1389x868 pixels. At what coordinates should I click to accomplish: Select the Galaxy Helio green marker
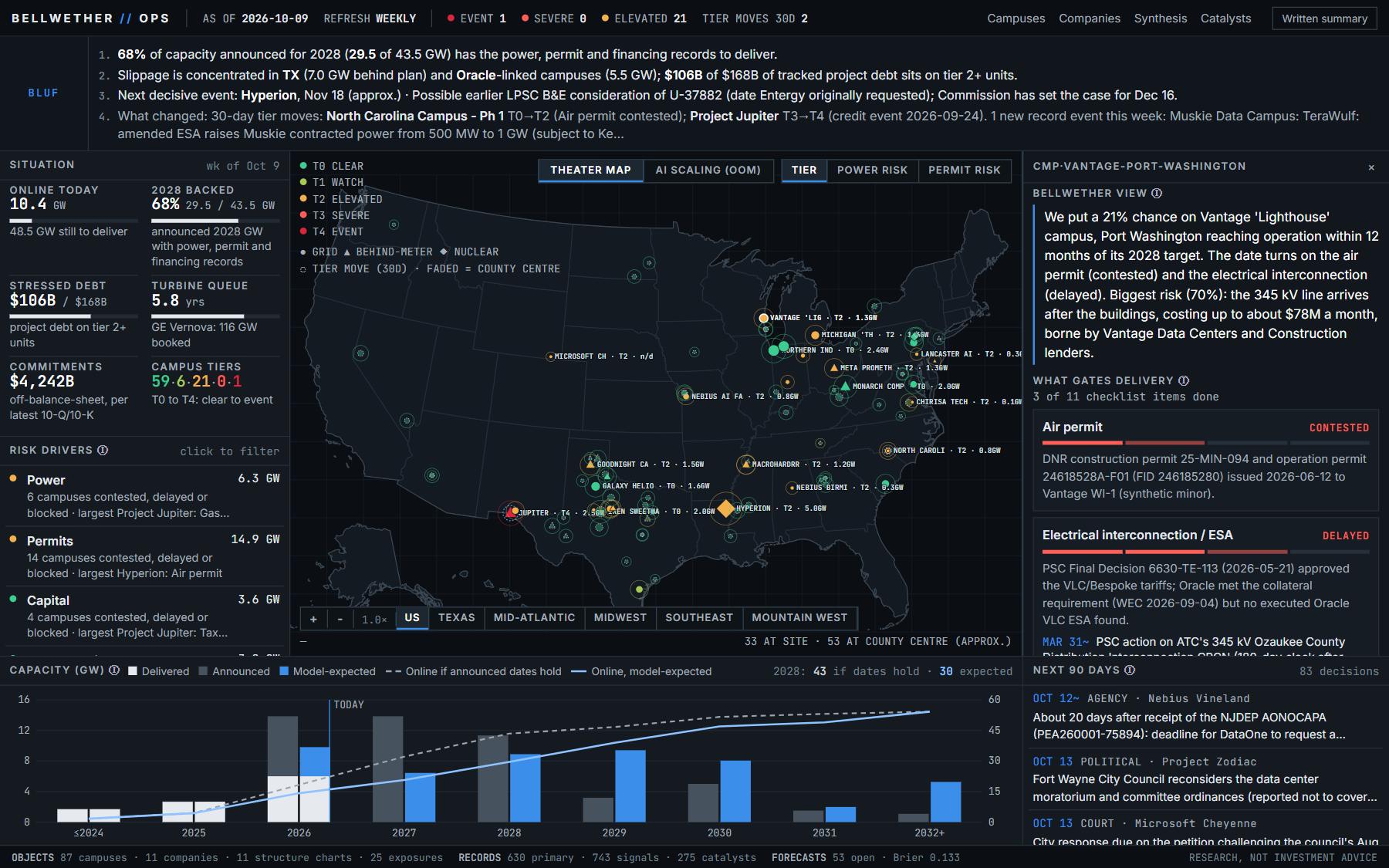(595, 486)
